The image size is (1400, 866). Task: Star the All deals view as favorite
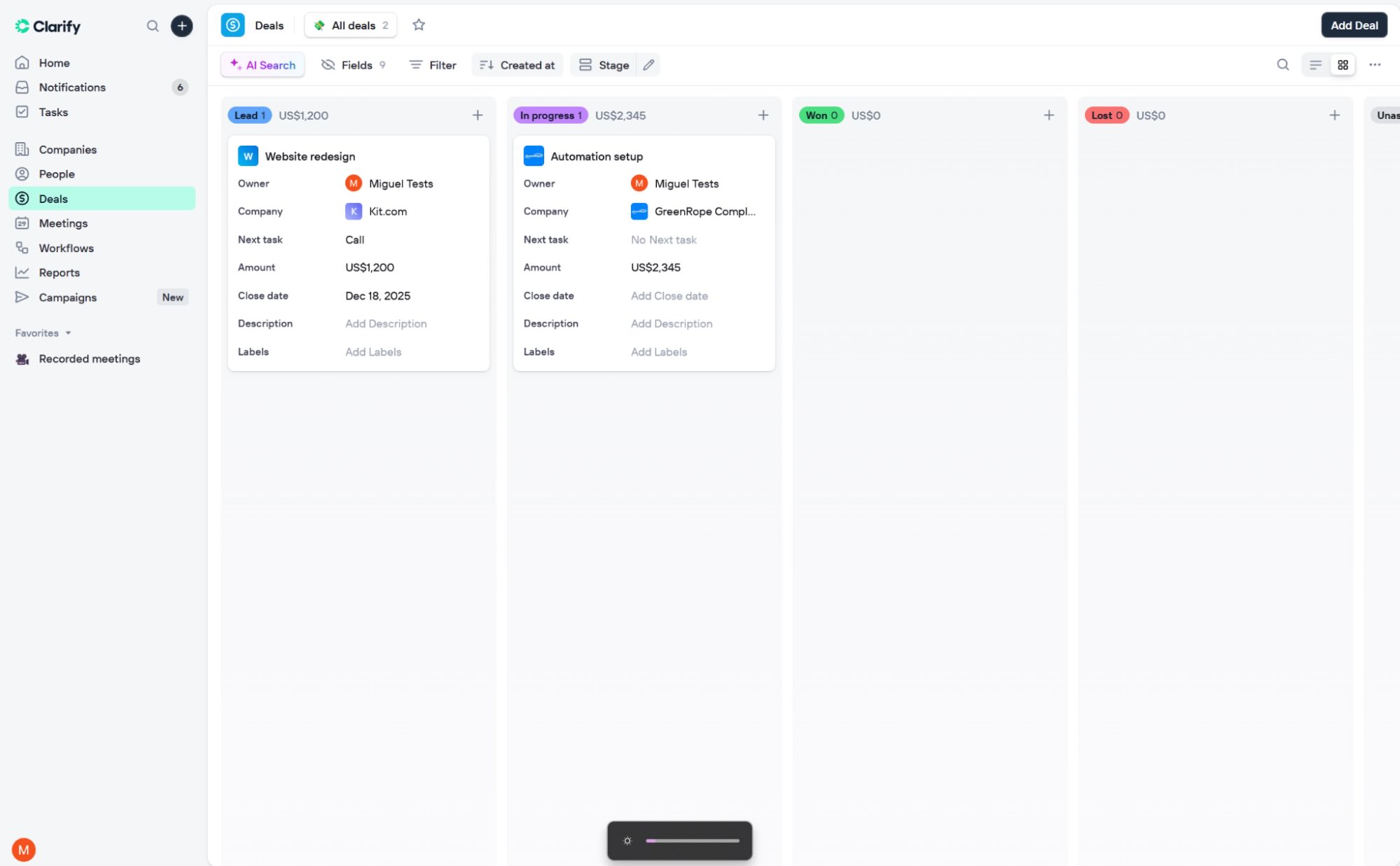coord(418,25)
